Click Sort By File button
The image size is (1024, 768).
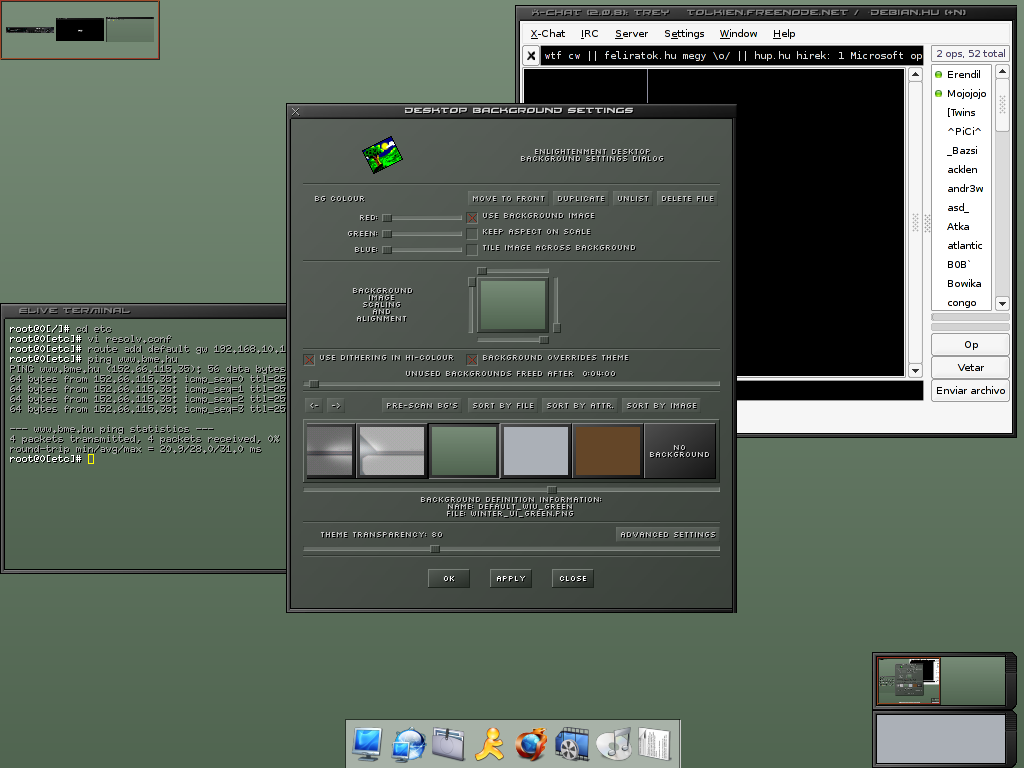pyautogui.click(x=503, y=406)
